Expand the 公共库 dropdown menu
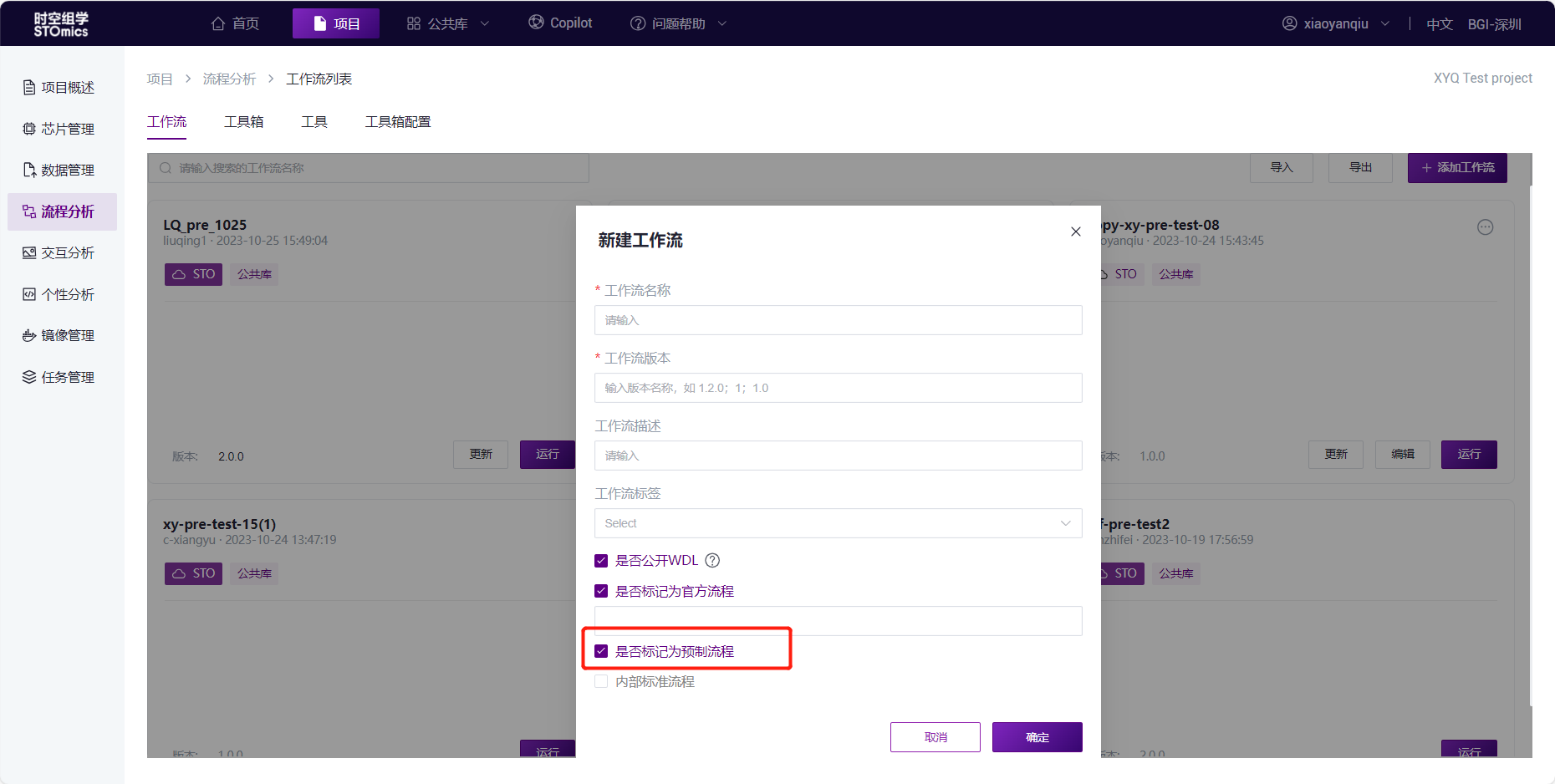The image size is (1555, 784). click(447, 23)
